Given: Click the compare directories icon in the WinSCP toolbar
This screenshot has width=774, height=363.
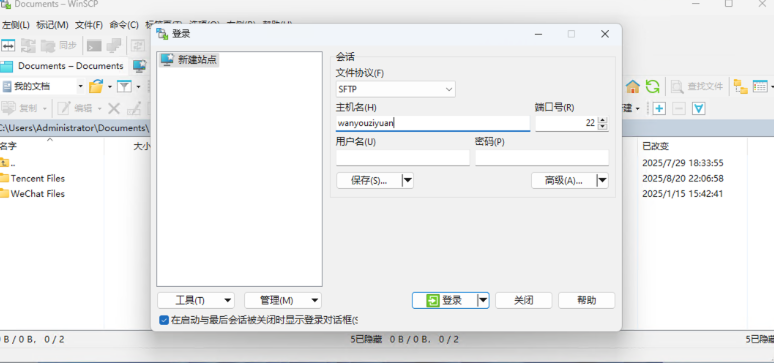Looking at the screenshot, I should click(x=8, y=45).
